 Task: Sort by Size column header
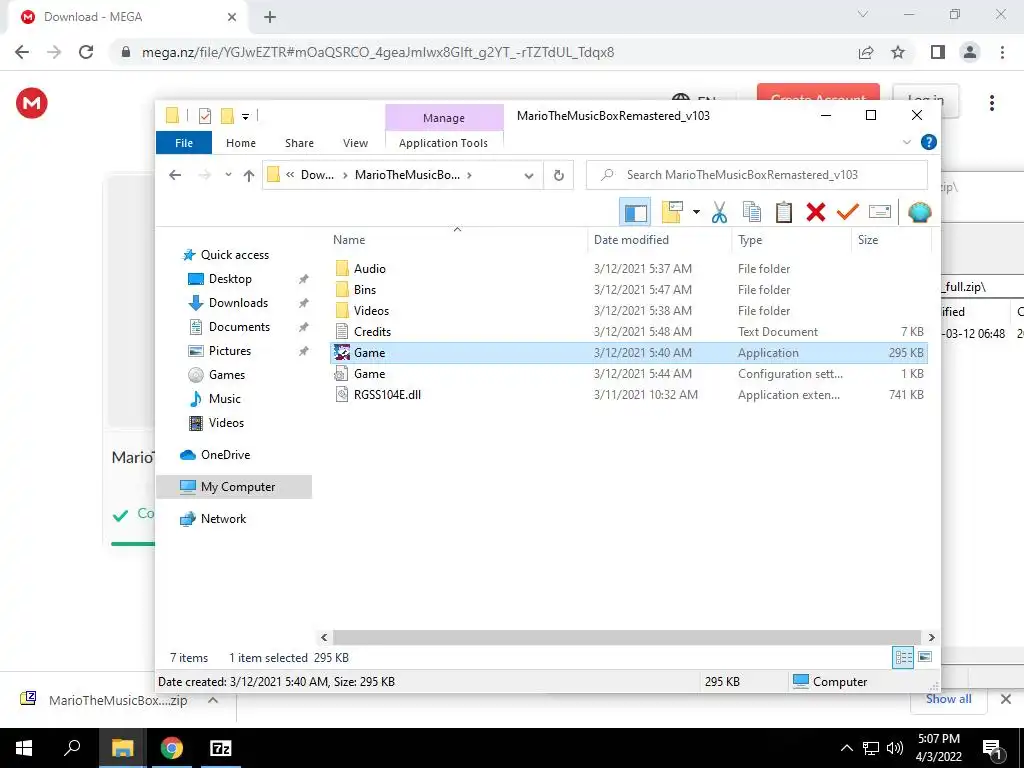coord(891,240)
